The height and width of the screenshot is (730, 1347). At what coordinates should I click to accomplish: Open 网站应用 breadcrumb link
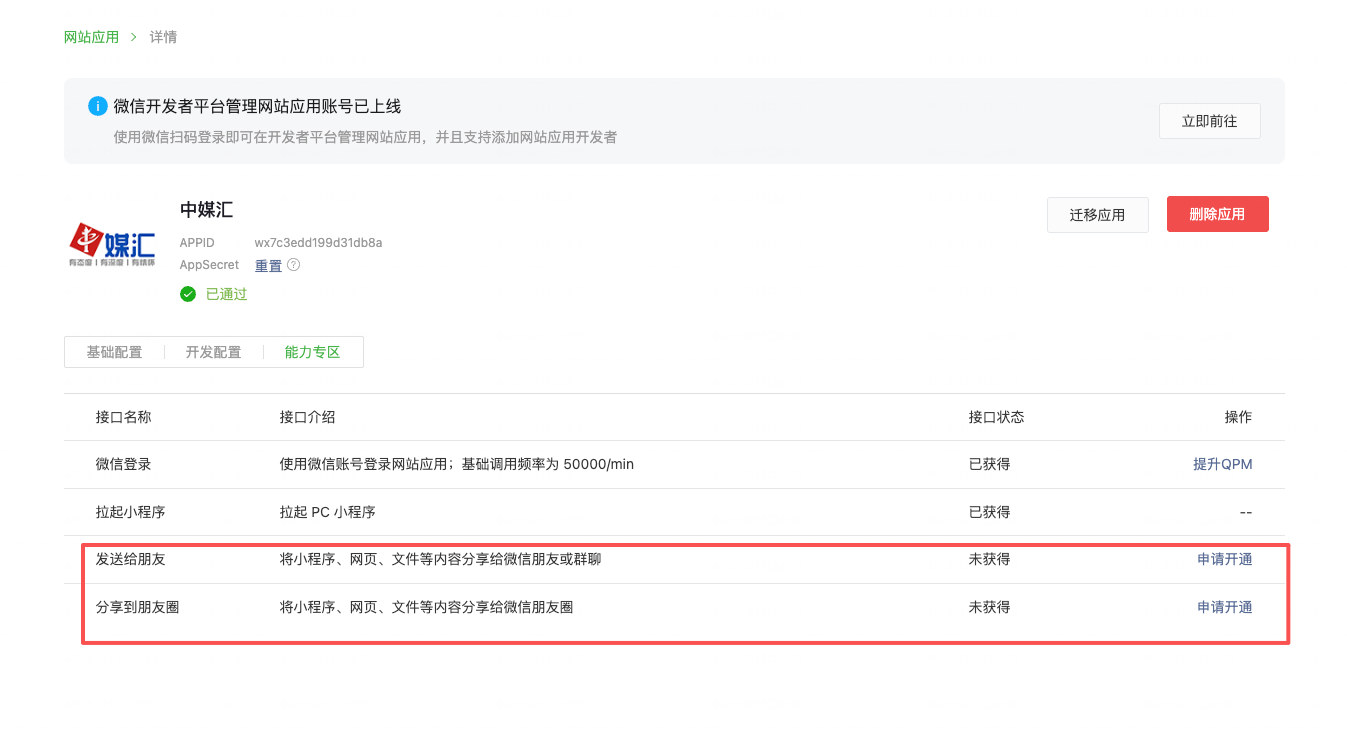point(91,37)
